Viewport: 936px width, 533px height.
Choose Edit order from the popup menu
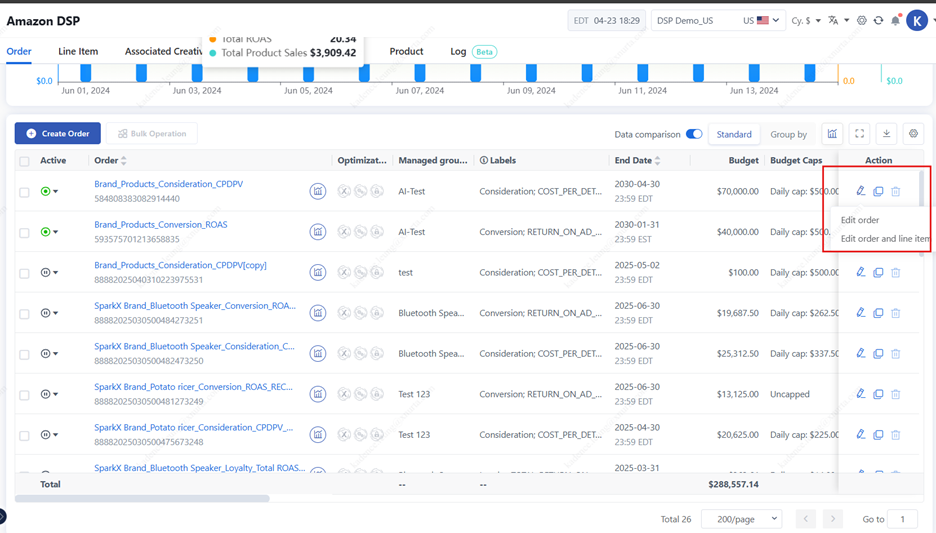pos(860,220)
